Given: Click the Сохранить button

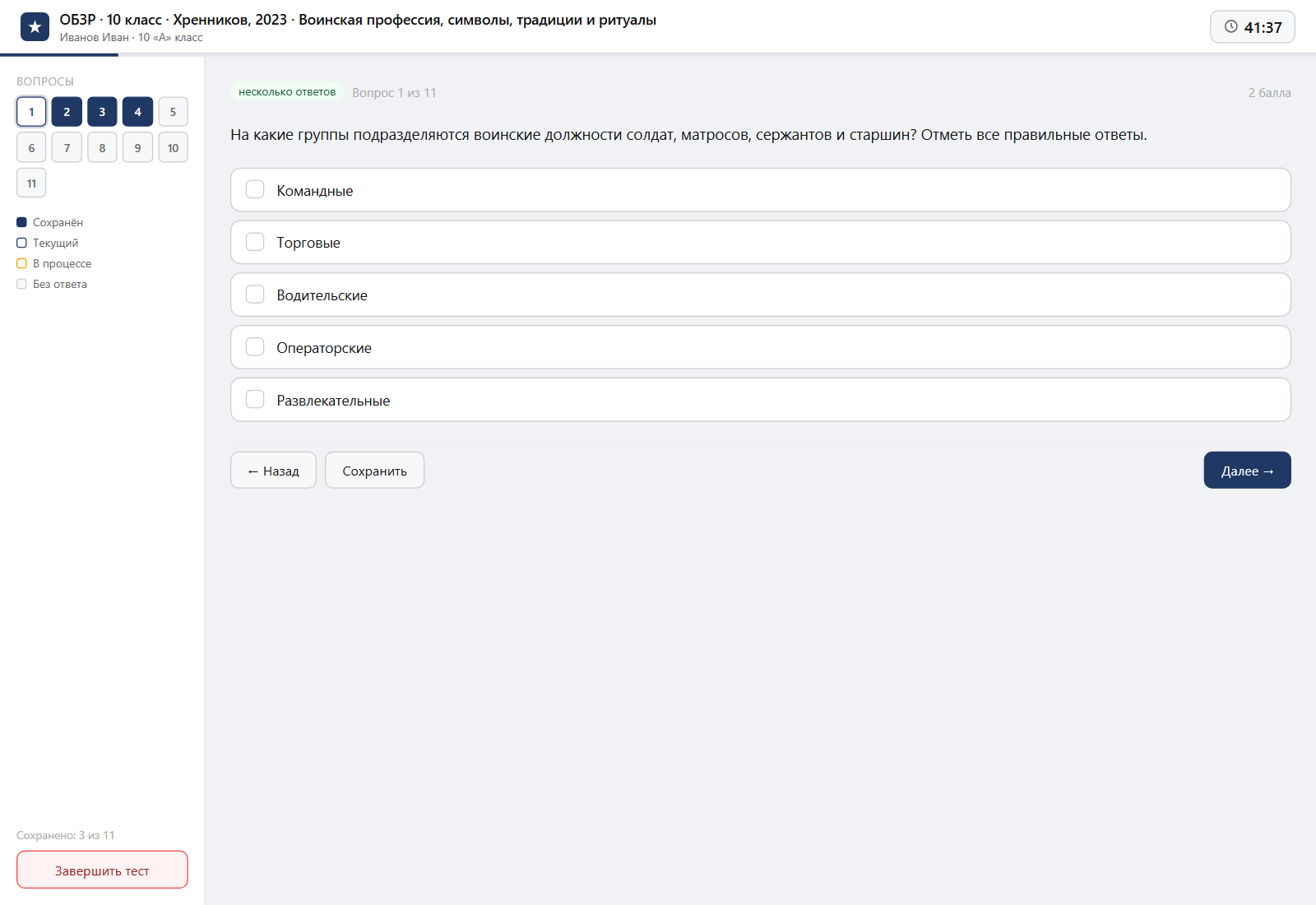Looking at the screenshot, I should click(x=374, y=471).
